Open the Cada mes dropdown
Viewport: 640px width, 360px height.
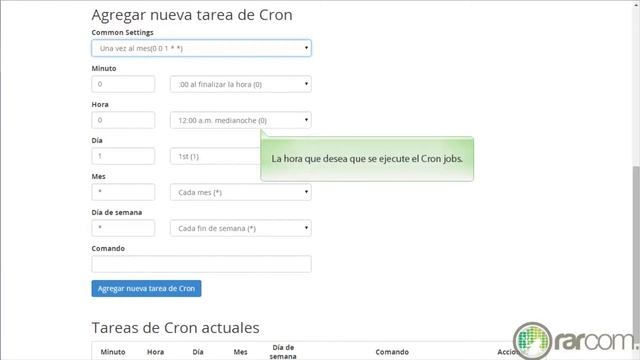(240, 192)
